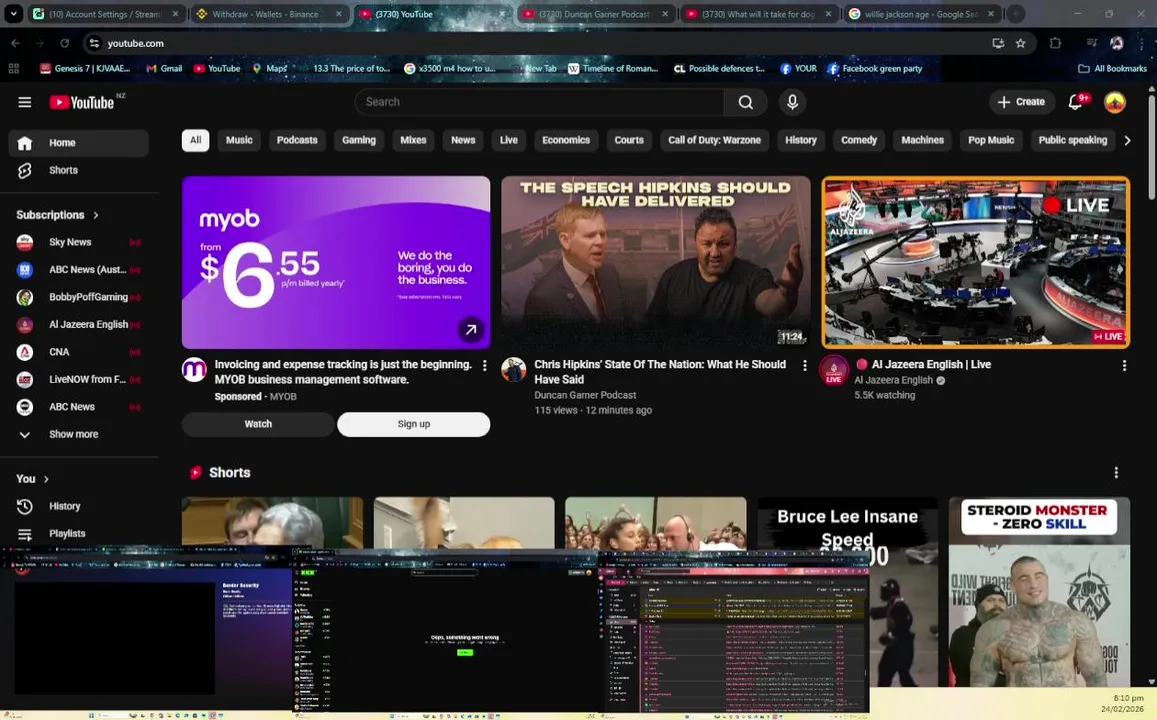Click the YouTube logo

coord(82,102)
